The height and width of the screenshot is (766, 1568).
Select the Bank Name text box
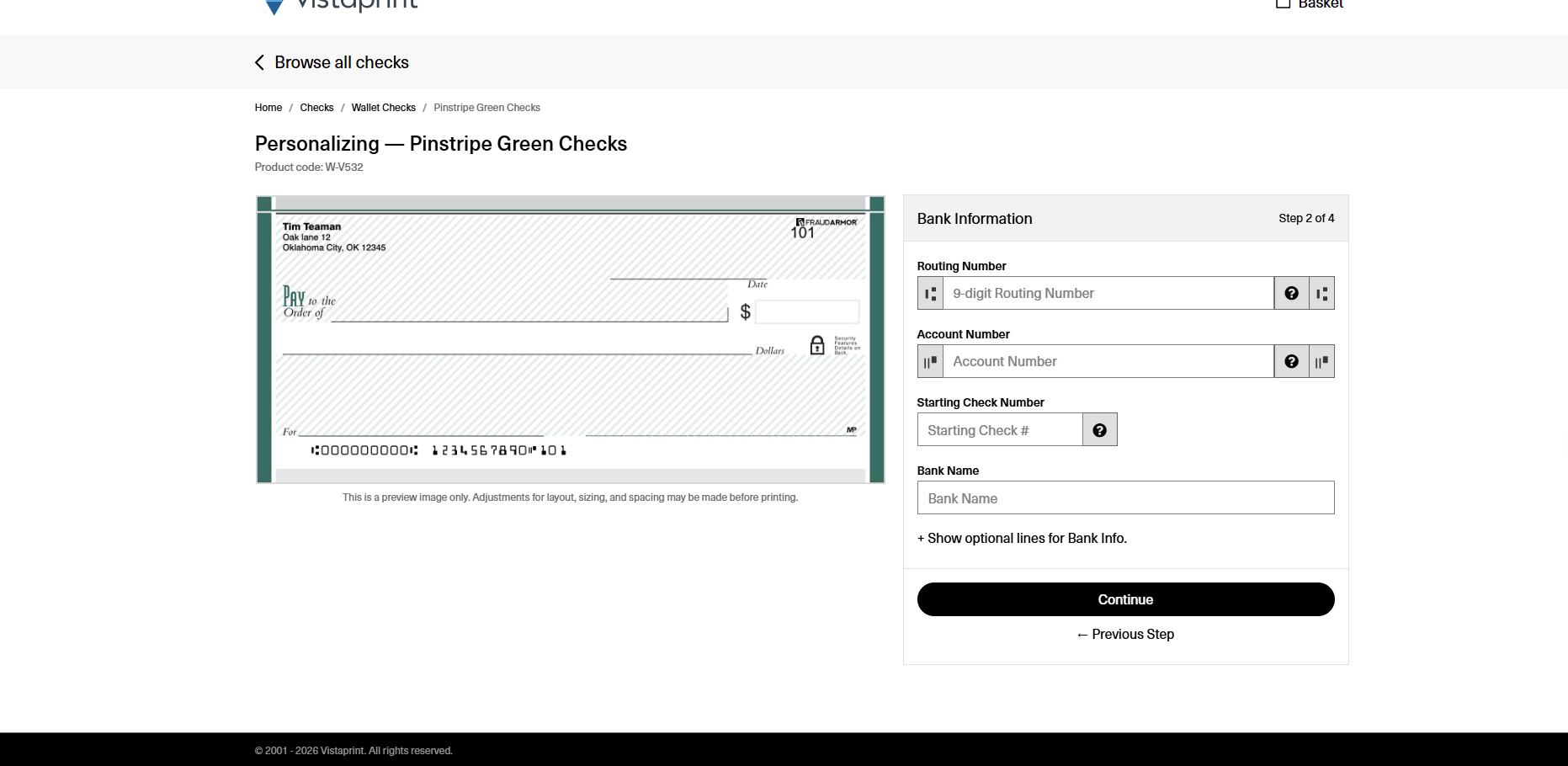[1125, 497]
